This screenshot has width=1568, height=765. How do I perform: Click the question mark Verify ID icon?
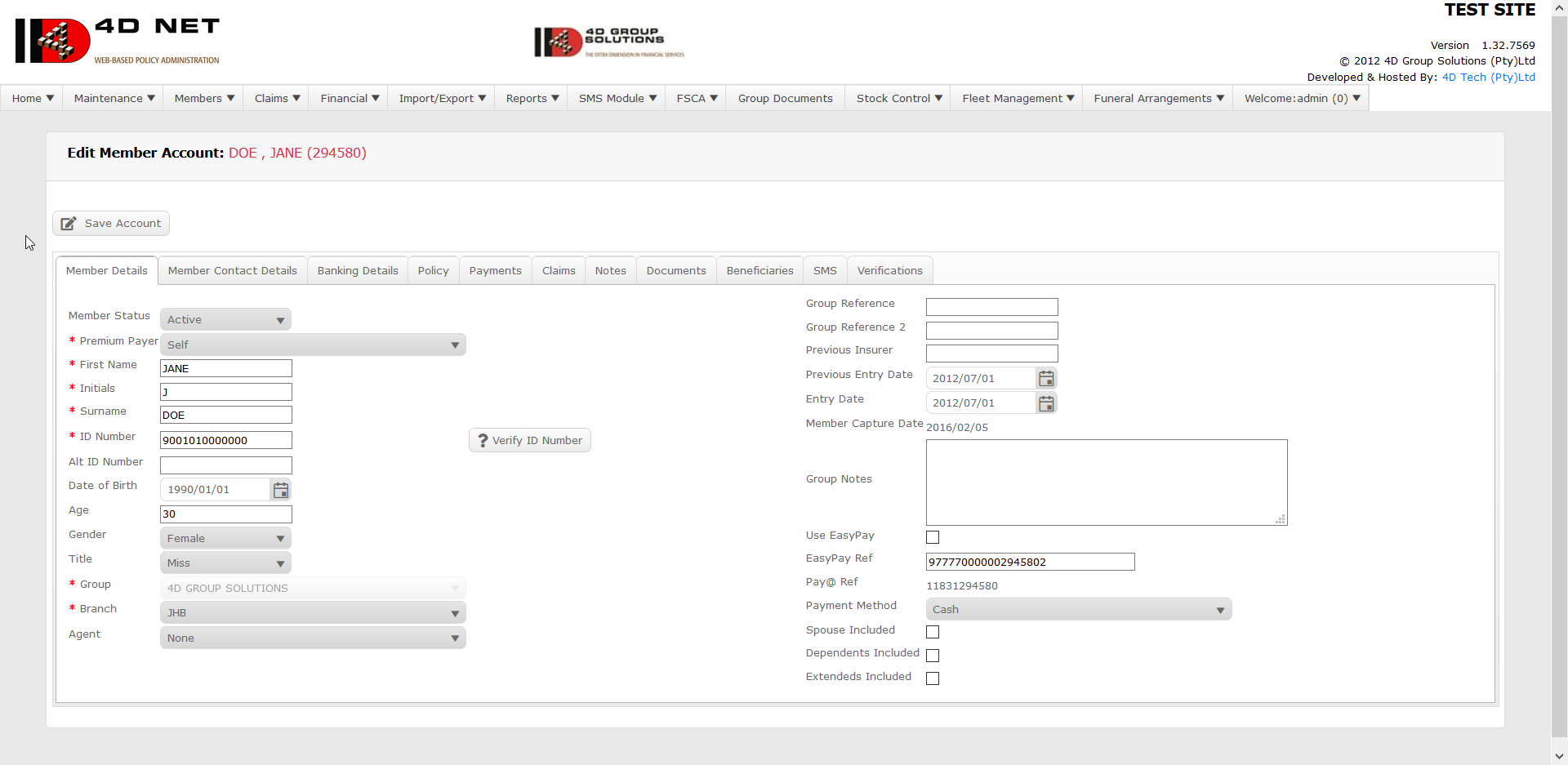click(483, 441)
